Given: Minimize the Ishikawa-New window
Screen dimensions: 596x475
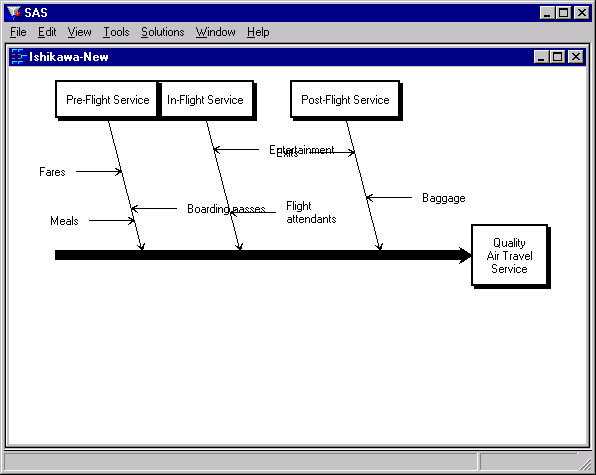Looking at the screenshot, I should tap(541, 57).
